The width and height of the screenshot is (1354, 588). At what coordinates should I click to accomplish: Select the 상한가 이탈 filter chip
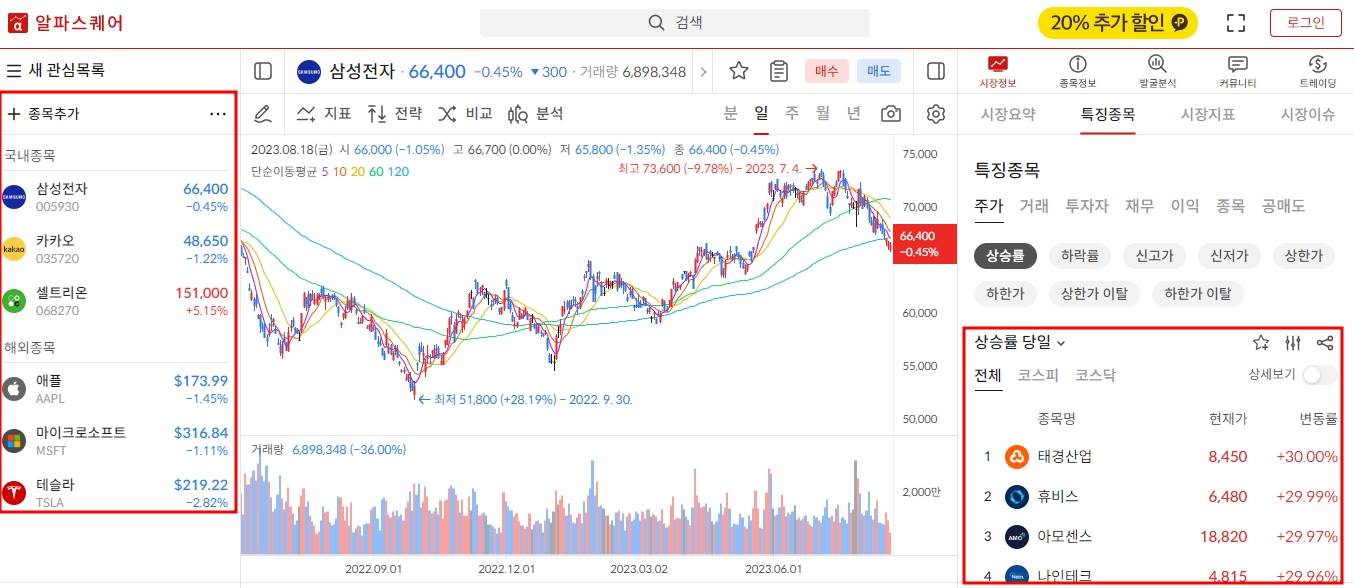(x=1094, y=294)
